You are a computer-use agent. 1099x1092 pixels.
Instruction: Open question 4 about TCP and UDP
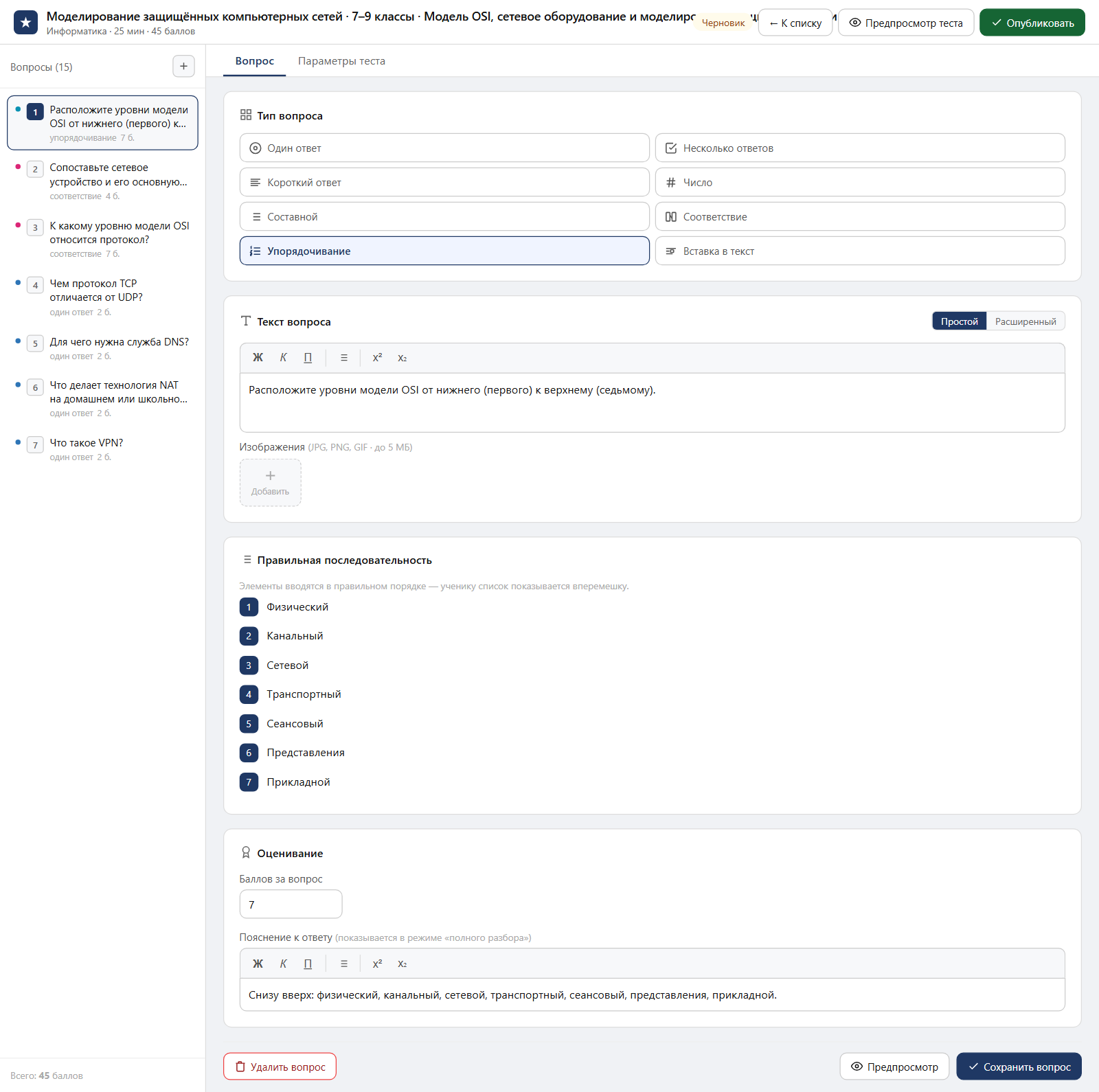[102, 297]
